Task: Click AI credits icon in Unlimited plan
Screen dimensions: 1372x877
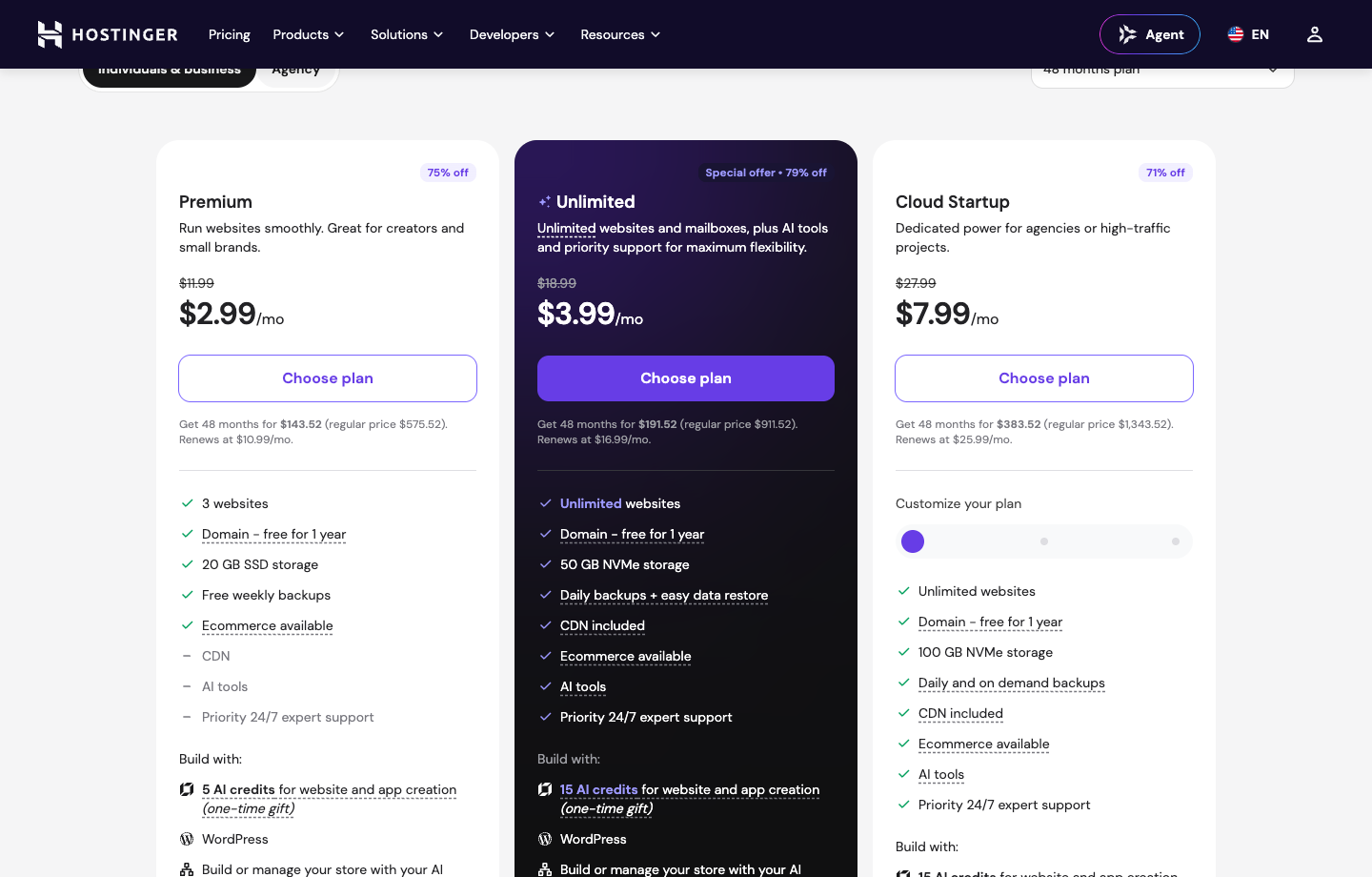Action: 545,789
